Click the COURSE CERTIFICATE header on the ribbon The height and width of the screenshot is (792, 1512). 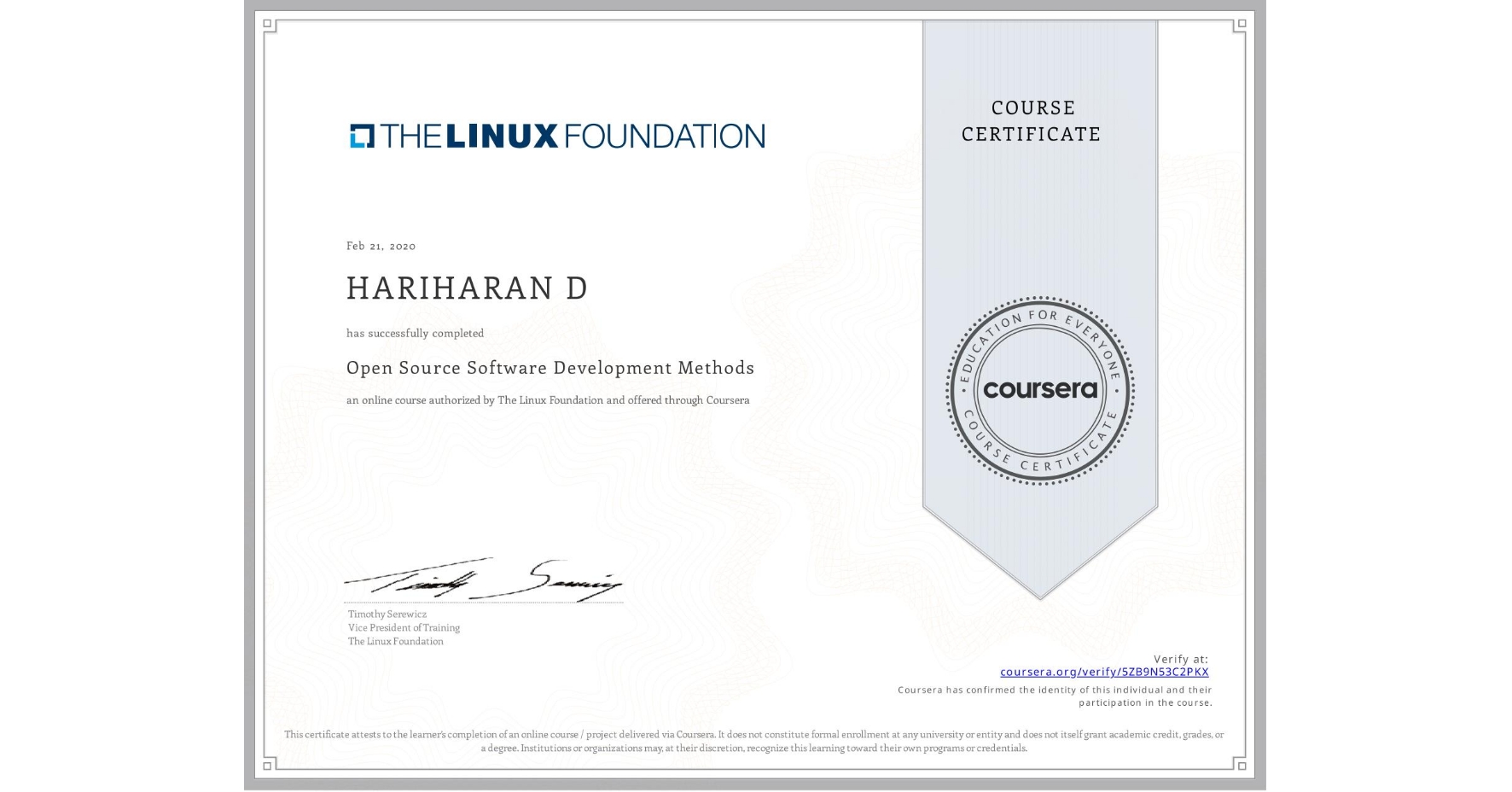(x=1032, y=121)
